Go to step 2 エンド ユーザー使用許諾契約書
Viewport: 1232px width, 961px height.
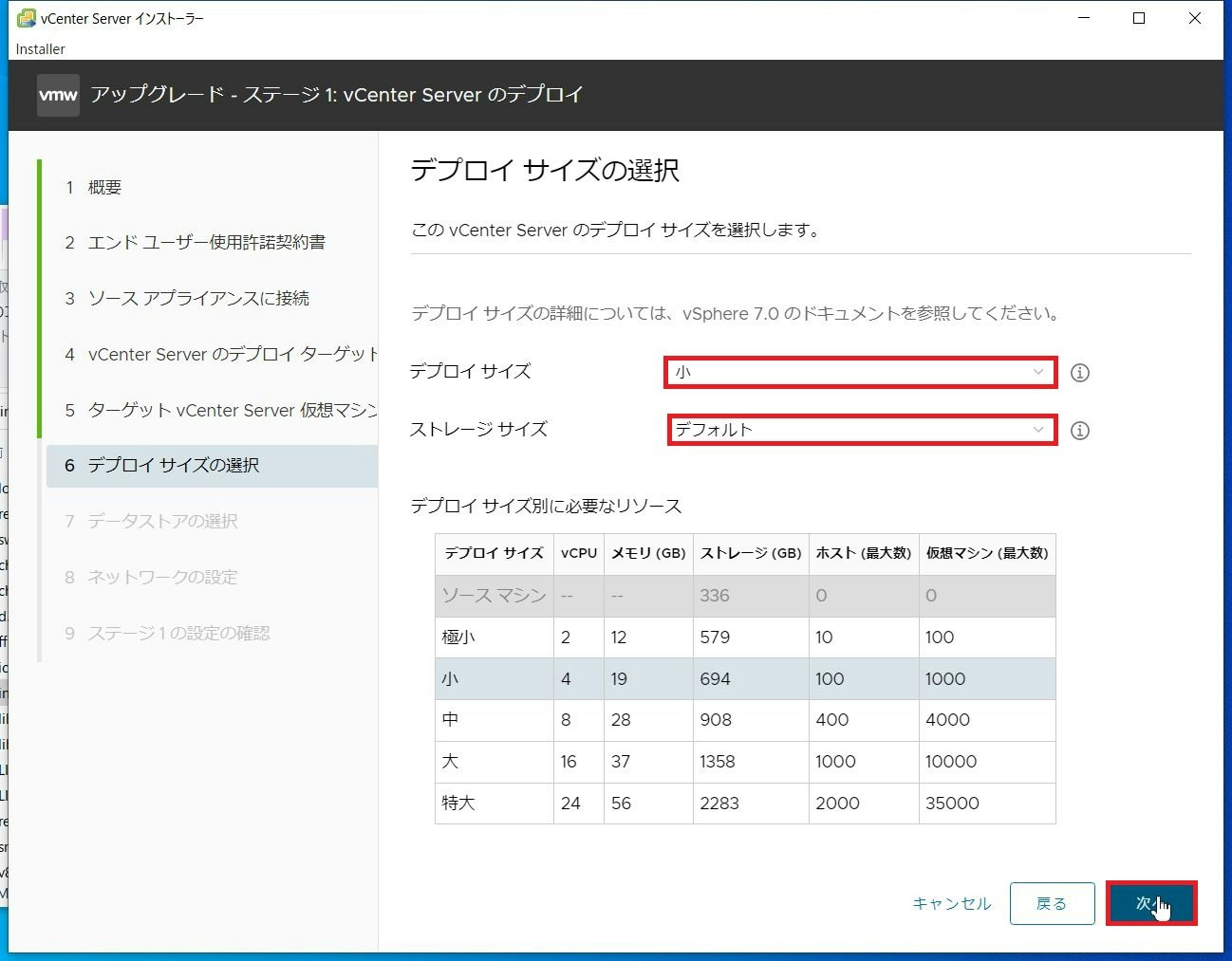[x=195, y=243]
